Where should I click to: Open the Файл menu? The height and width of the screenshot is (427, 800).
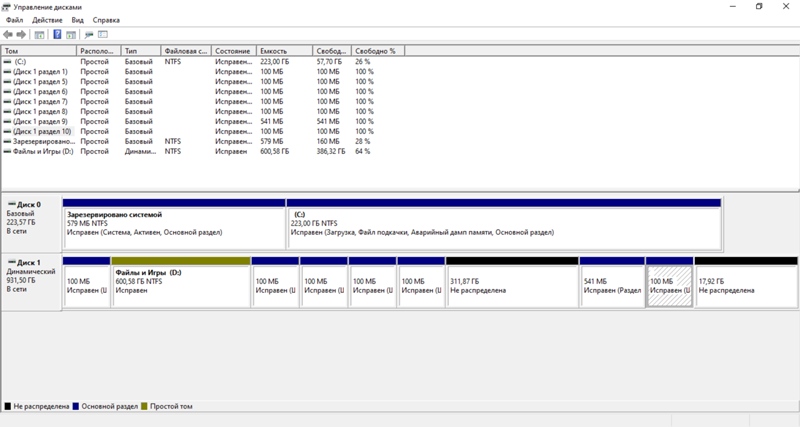pyautogui.click(x=14, y=20)
